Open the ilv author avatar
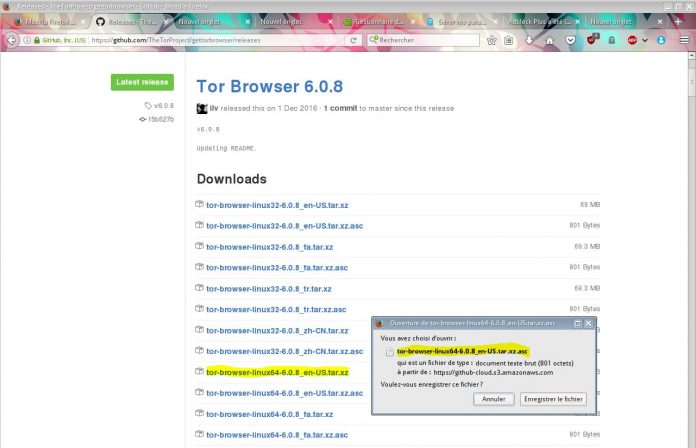This screenshot has height=448, width=696. click(202, 108)
